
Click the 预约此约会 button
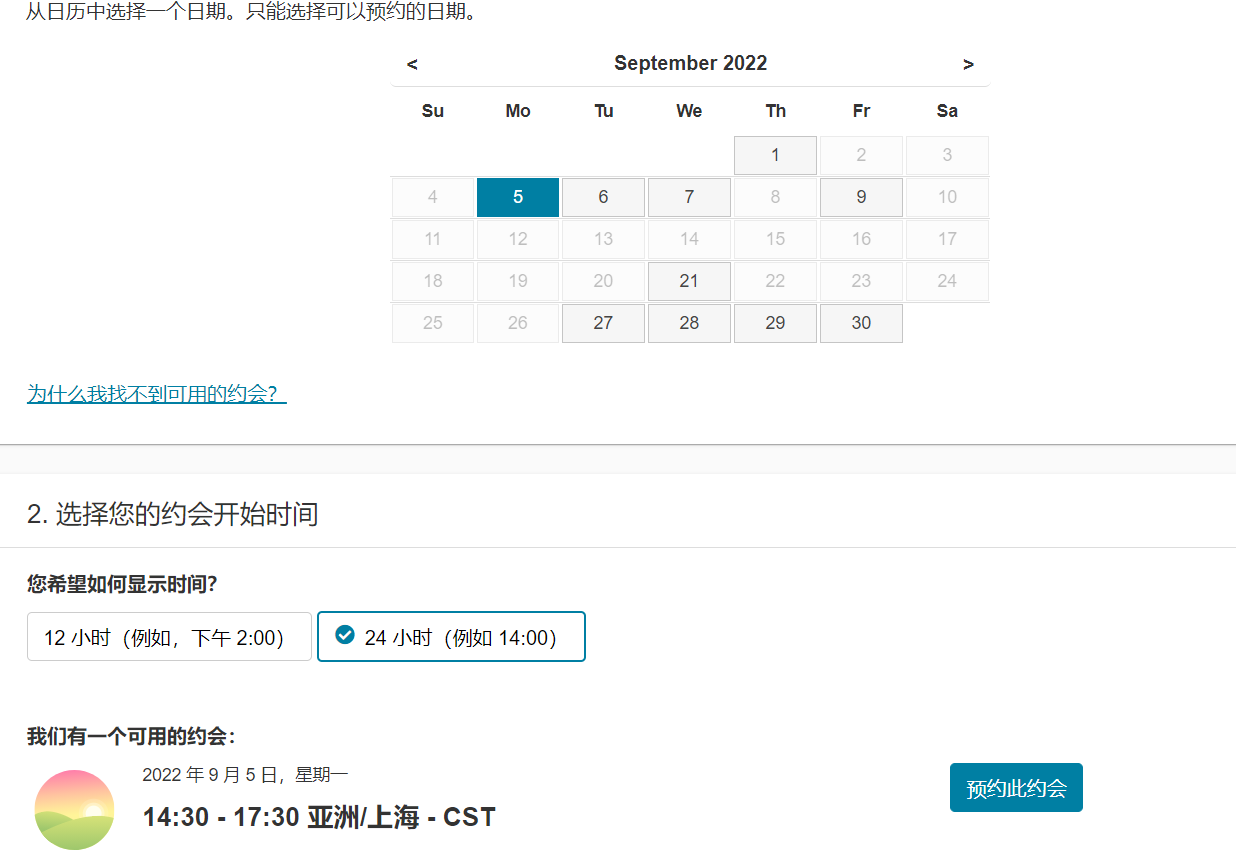(x=1016, y=788)
